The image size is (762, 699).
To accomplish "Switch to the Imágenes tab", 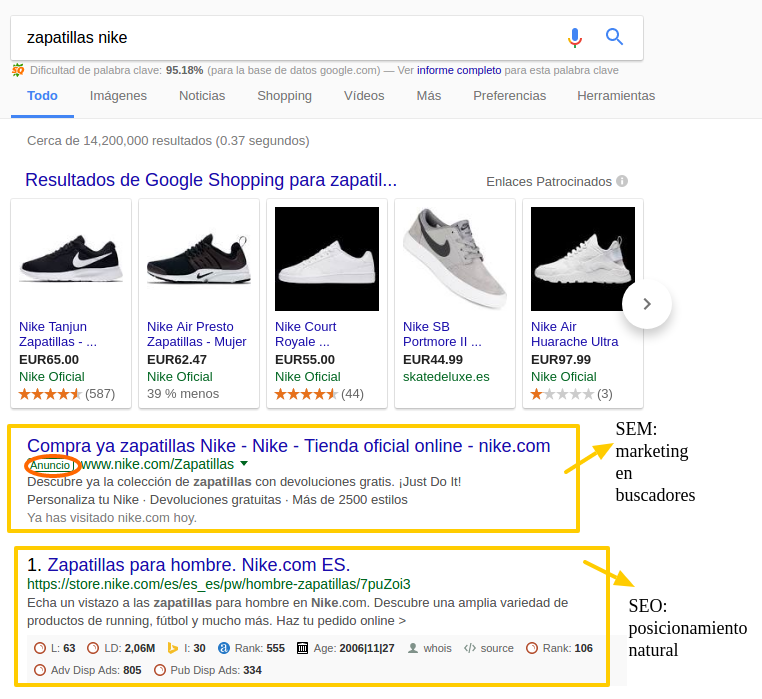I will 118,96.
